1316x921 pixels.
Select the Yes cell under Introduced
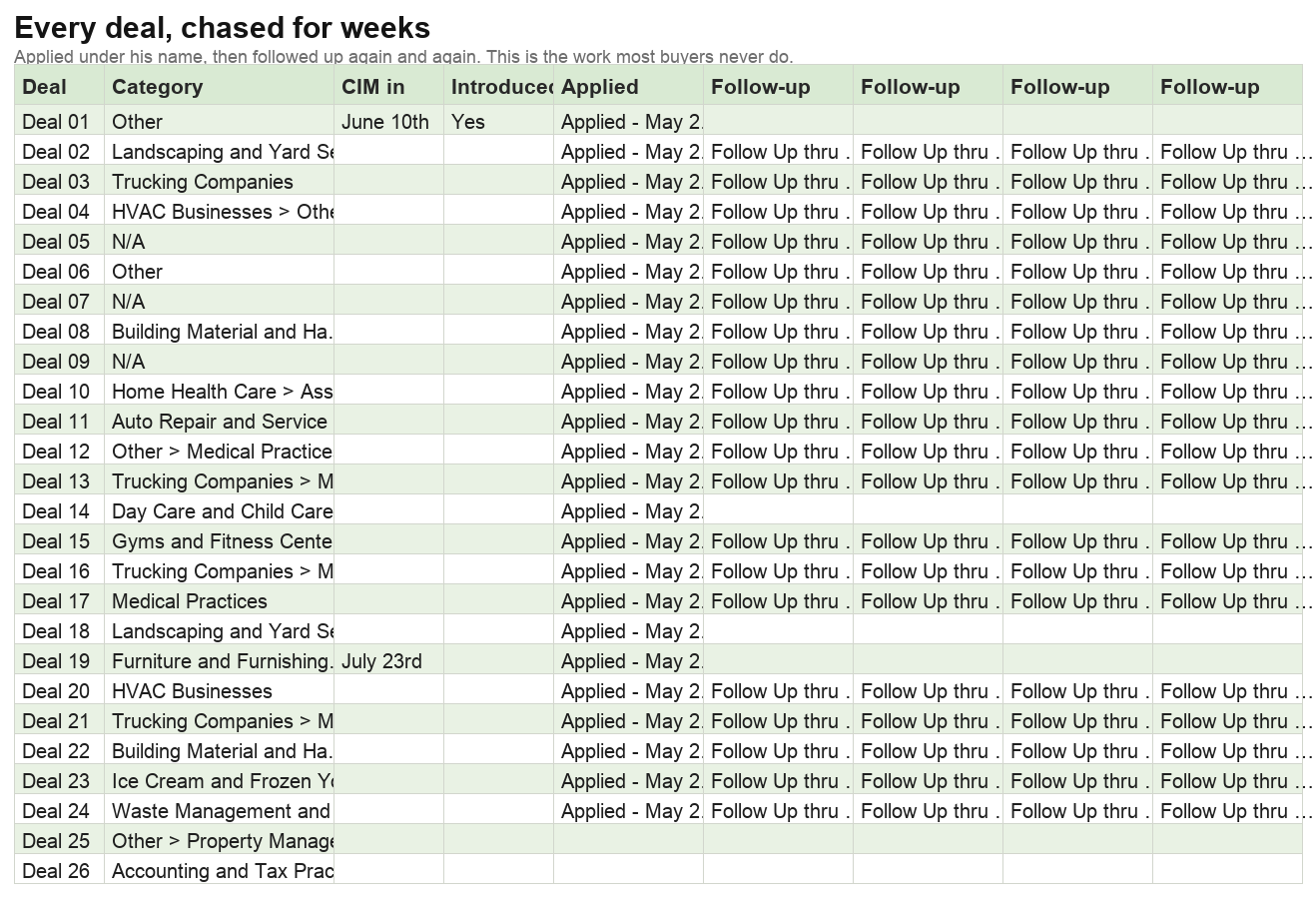tap(498, 122)
